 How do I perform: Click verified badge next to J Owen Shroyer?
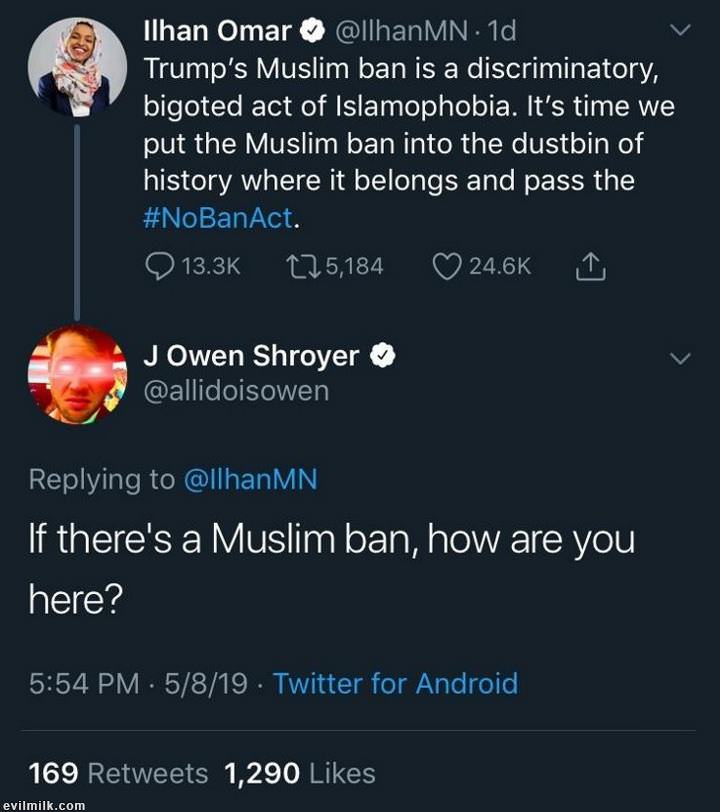[384, 356]
